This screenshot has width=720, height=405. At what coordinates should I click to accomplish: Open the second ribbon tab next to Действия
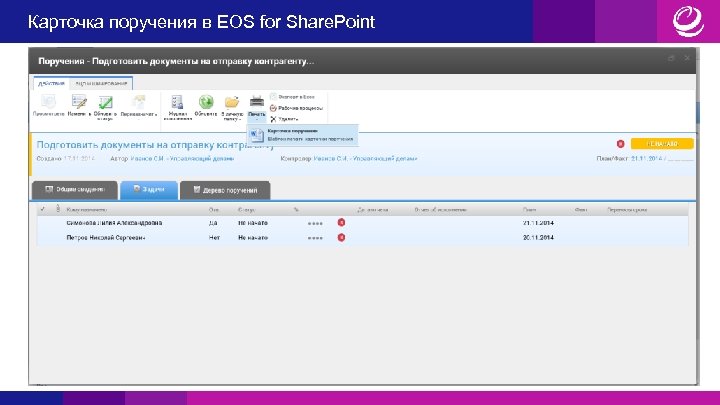101,83
